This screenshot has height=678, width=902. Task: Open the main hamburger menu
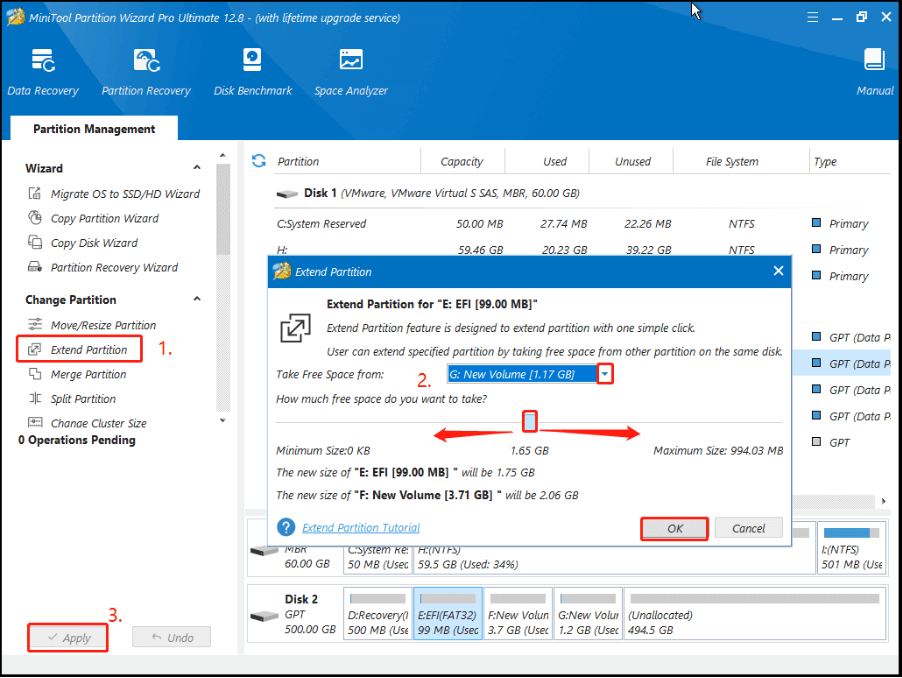812,16
